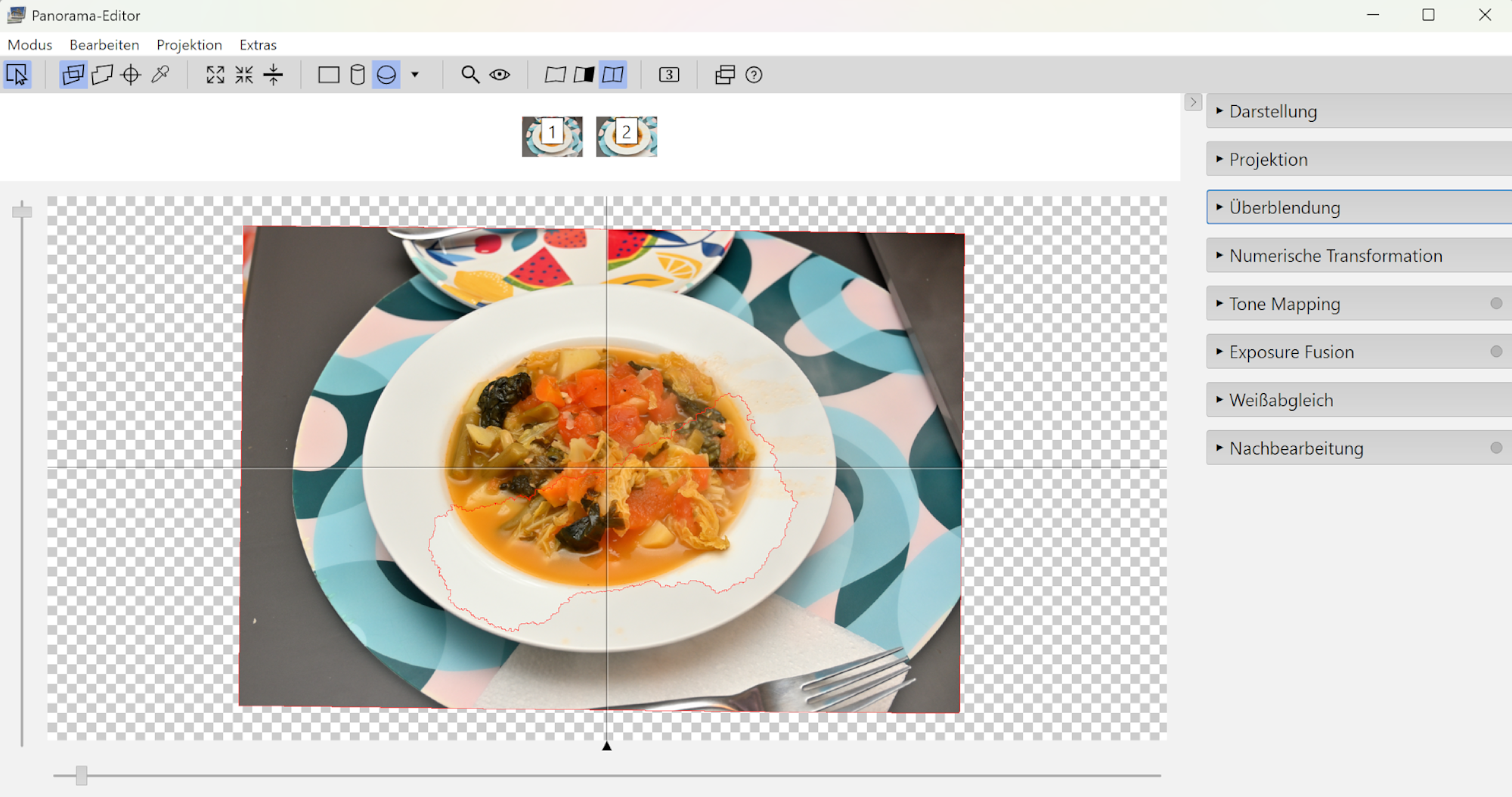Select the eyedropper tool in the toolbar

click(x=160, y=75)
